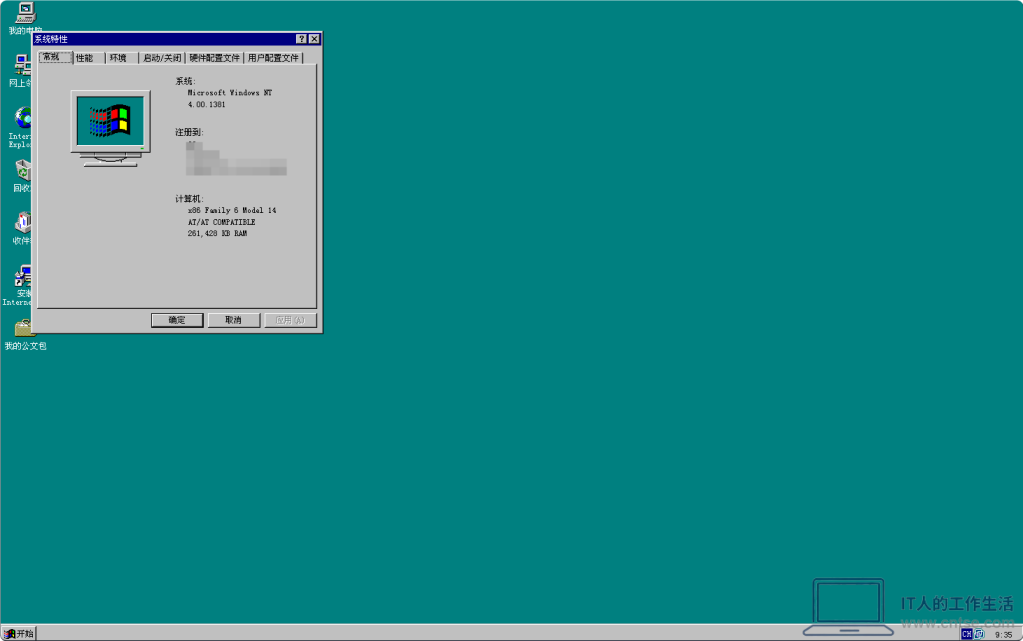The width and height of the screenshot is (1023, 641).
Task: Open the 用户配置文件 tab
Action: tap(273, 58)
